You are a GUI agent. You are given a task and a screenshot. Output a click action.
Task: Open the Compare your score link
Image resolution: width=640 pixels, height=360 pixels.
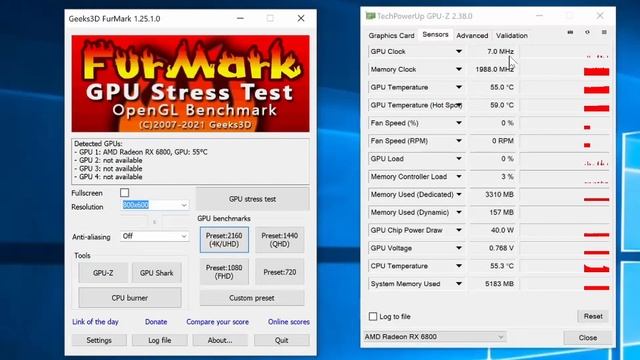[218, 322]
